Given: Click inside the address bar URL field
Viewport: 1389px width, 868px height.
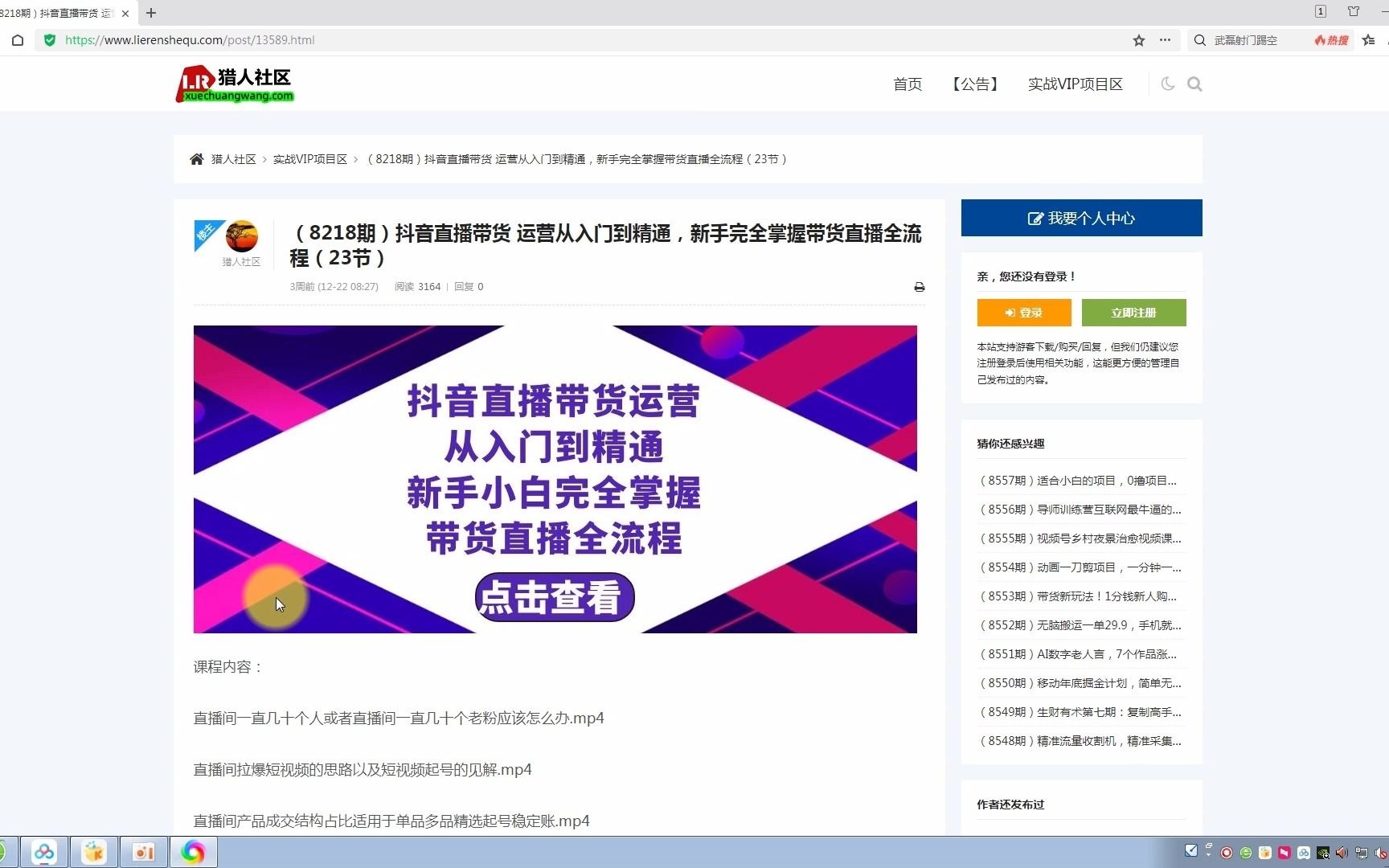Looking at the screenshot, I should [190, 40].
